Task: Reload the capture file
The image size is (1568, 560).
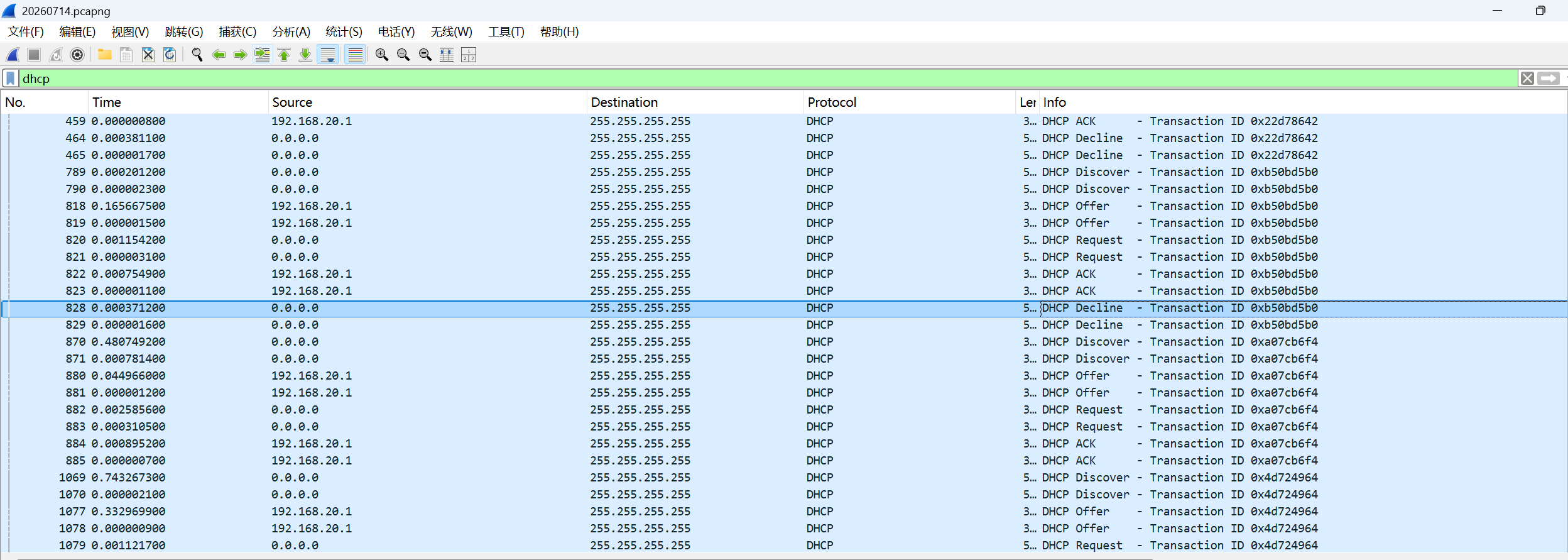Action: pos(170,55)
